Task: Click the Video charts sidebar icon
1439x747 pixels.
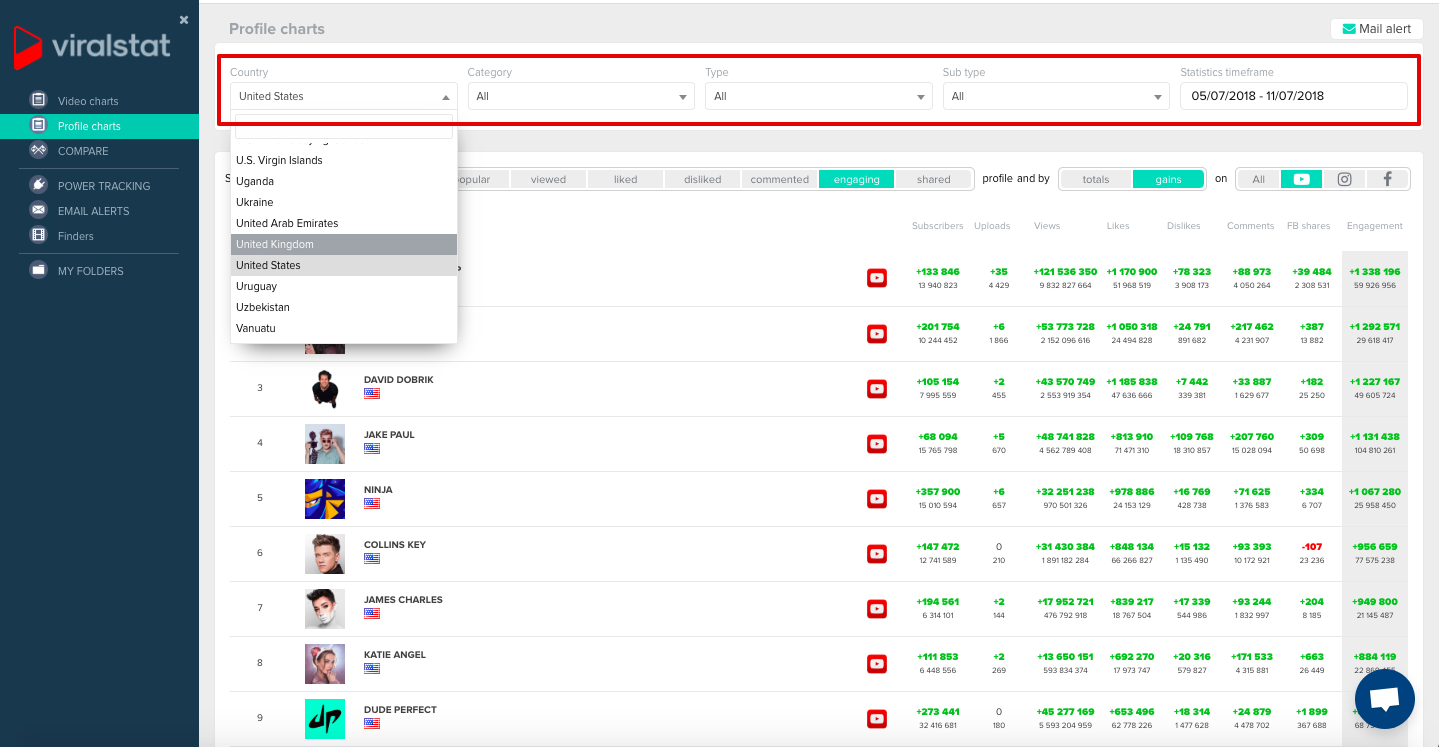Action: coord(39,100)
